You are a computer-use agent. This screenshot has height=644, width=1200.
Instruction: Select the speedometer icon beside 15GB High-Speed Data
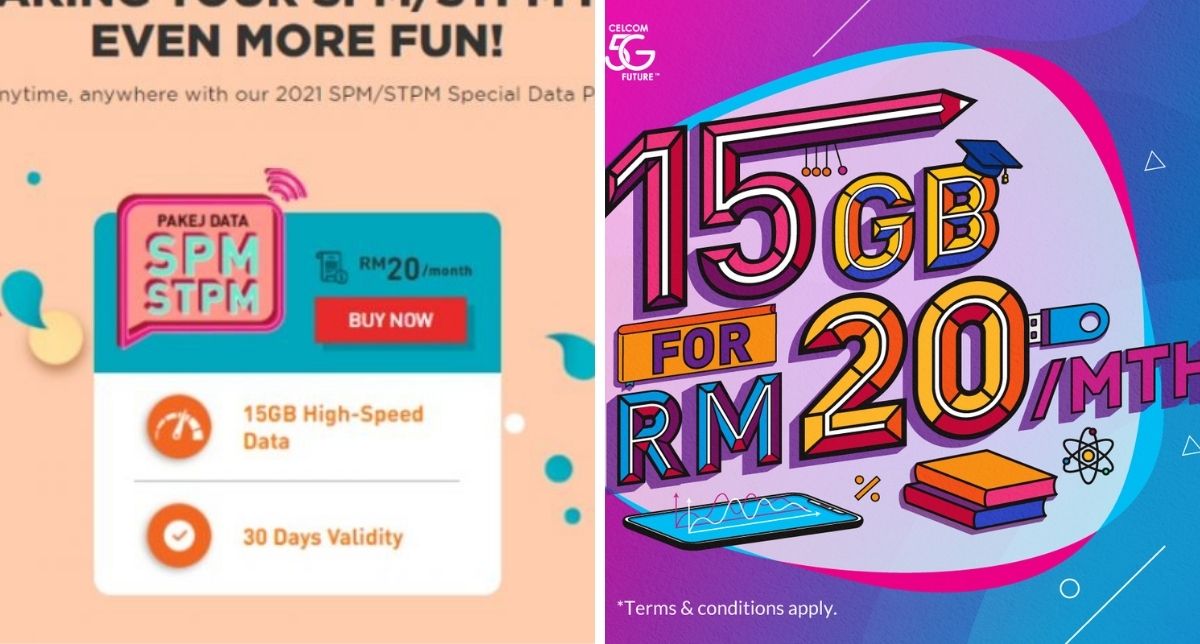[x=180, y=427]
